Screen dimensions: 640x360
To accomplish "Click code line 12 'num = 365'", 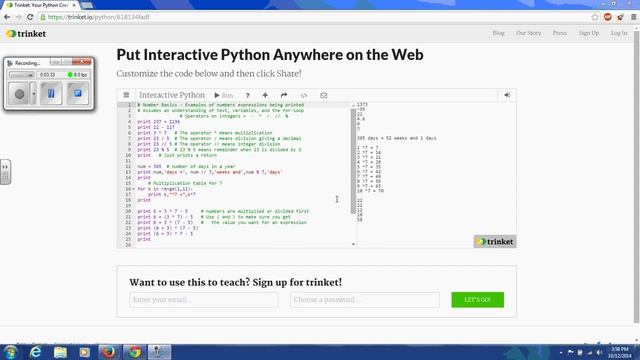I will click(x=186, y=167).
